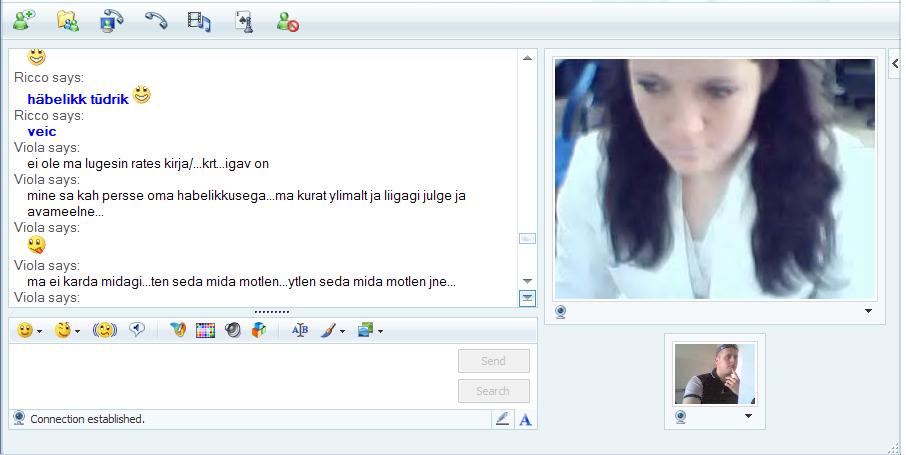The image size is (906, 455).
Task: Open the paintbrush color scheme tool
Action: tap(328, 330)
